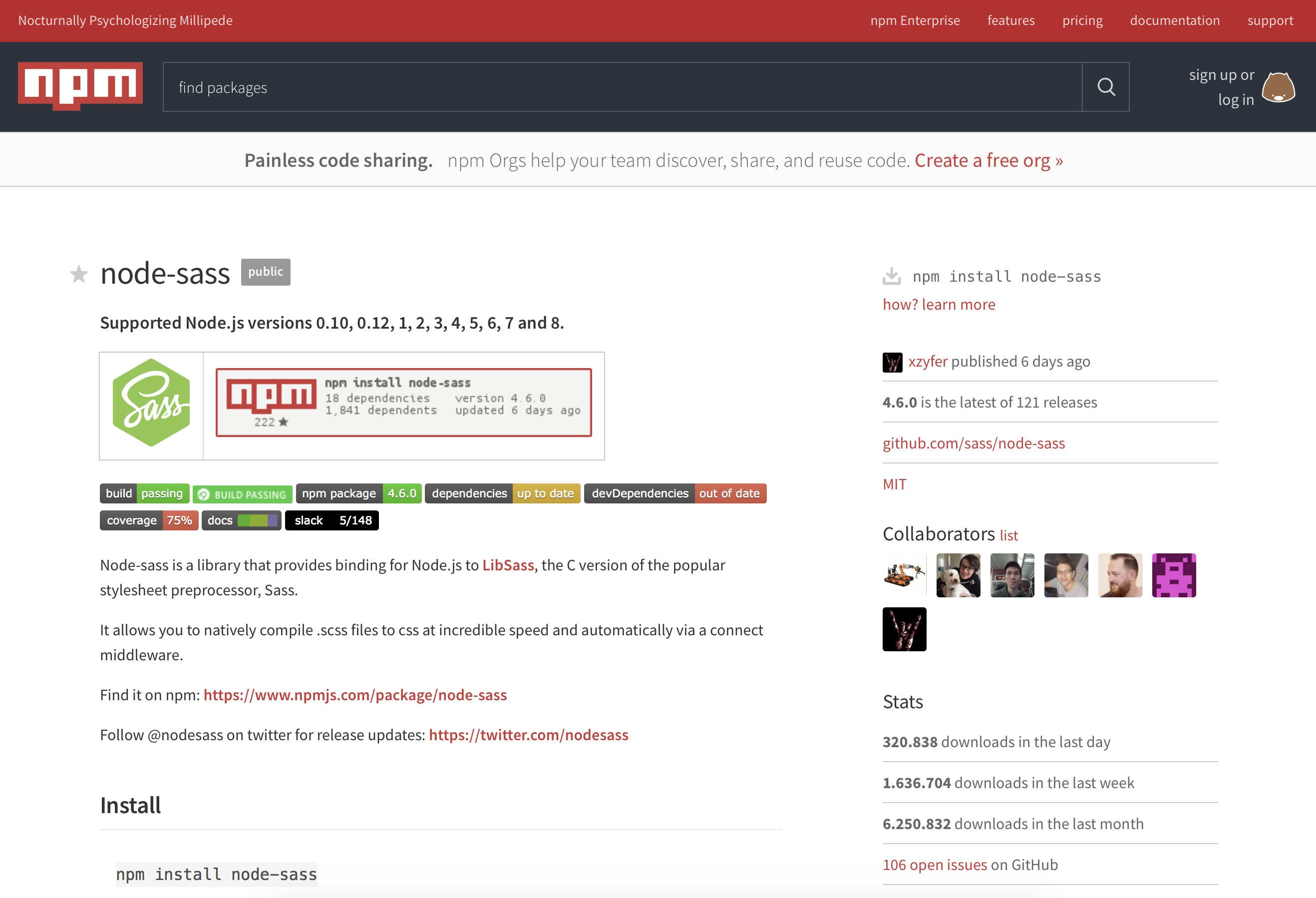Open the docs badge

241,520
